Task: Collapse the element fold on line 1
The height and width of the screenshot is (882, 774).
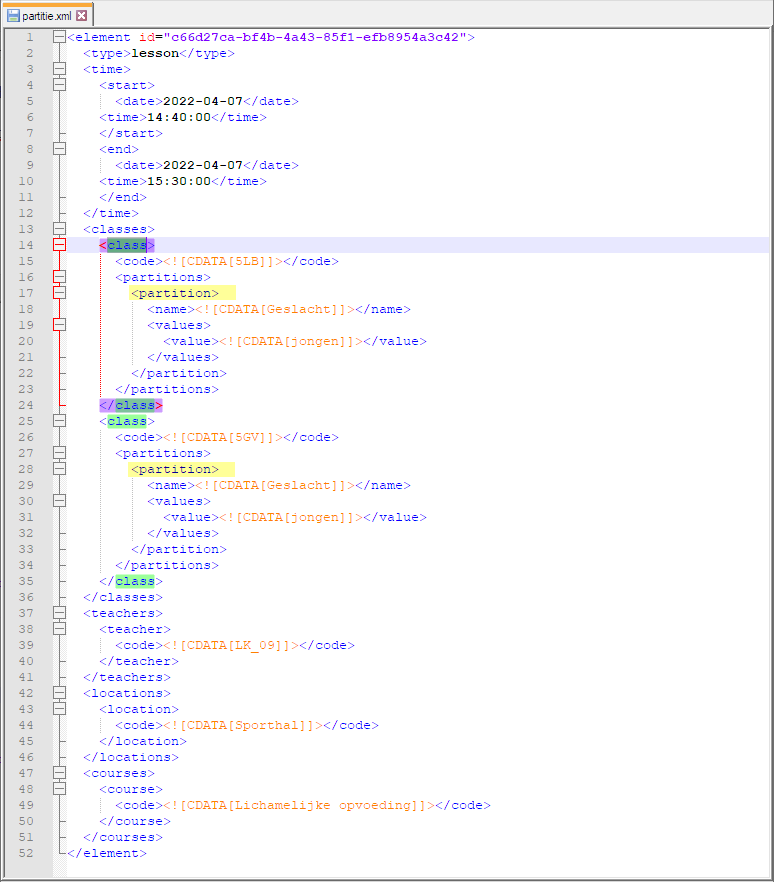Action: [x=59, y=37]
